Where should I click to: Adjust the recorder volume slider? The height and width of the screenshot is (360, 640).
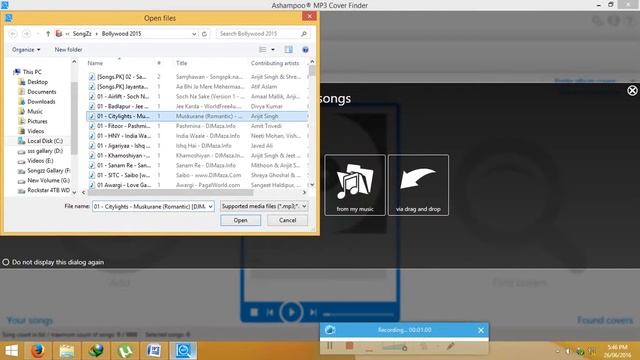(394, 347)
